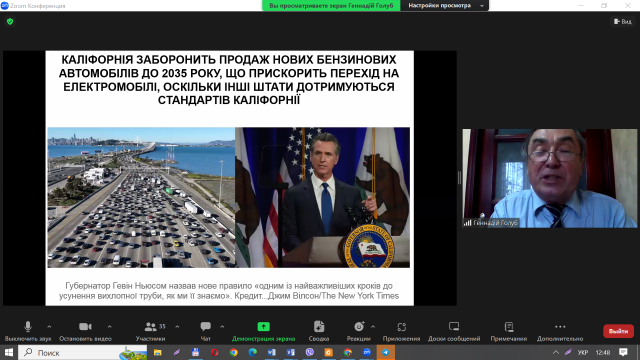The height and width of the screenshot is (360, 640).
Task: Open the floppy-disk app on taskbar
Action: point(196,352)
